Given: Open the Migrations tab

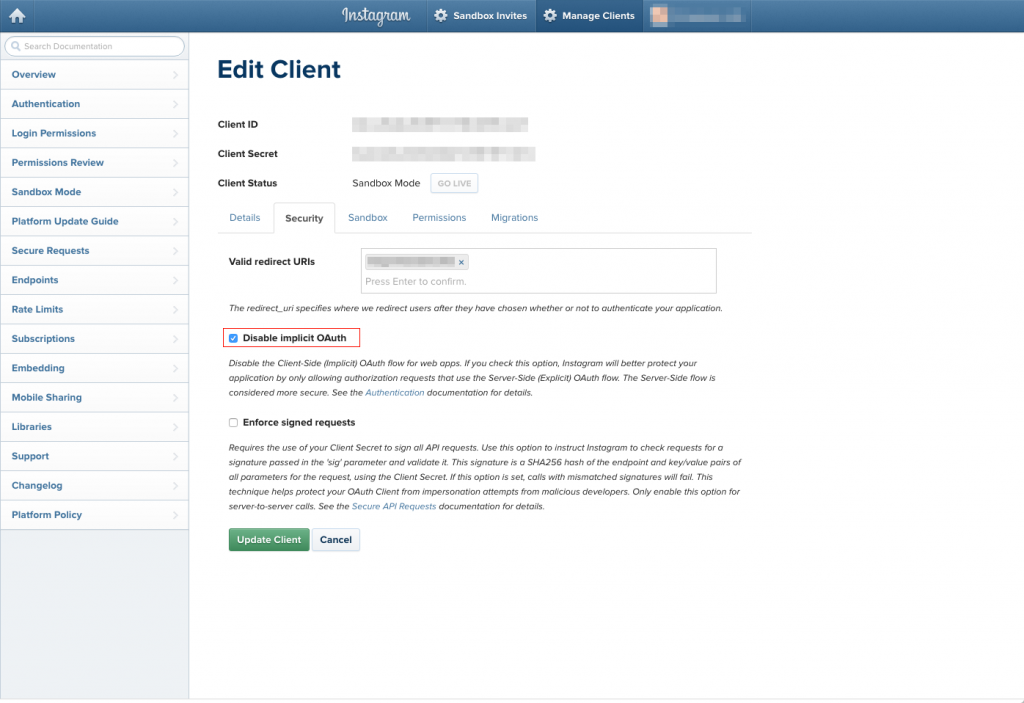Looking at the screenshot, I should (x=514, y=217).
